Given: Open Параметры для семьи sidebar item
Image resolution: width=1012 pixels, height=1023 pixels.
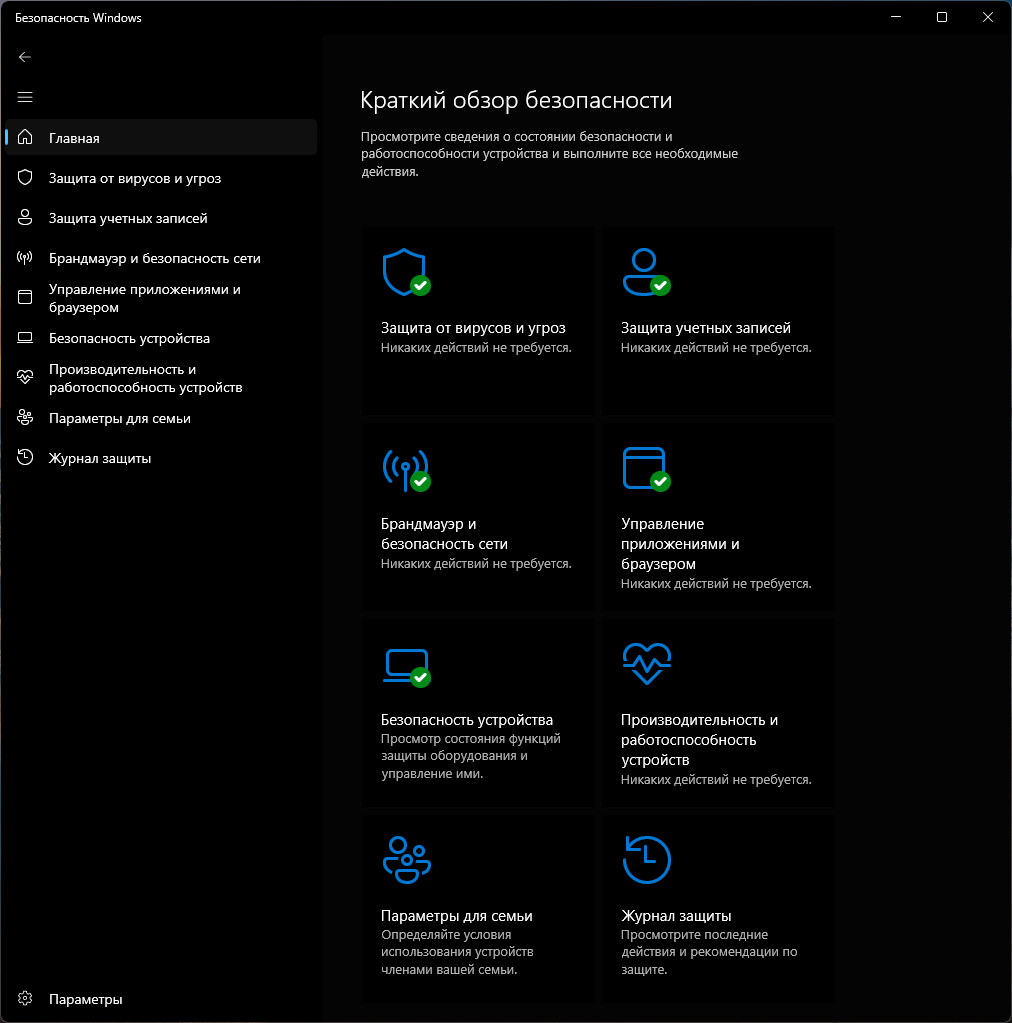Looking at the screenshot, I should tap(161, 418).
